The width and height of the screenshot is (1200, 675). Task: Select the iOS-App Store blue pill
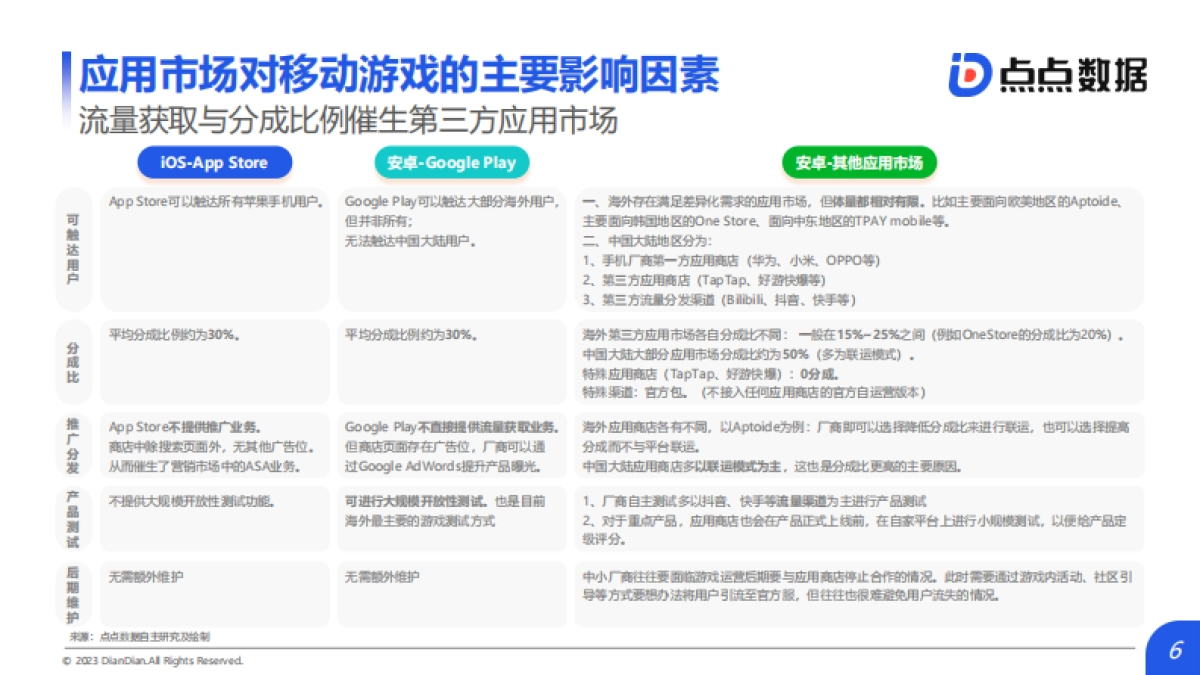(214, 162)
